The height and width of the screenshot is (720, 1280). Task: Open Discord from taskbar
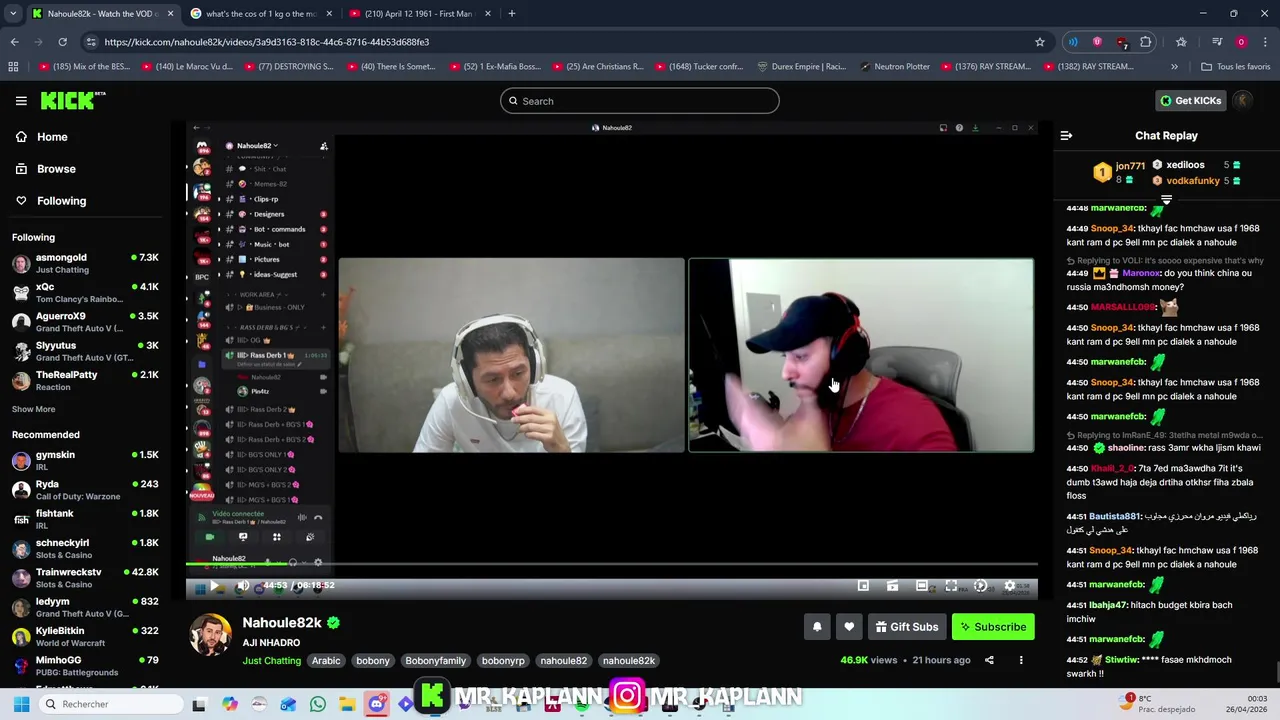376,704
